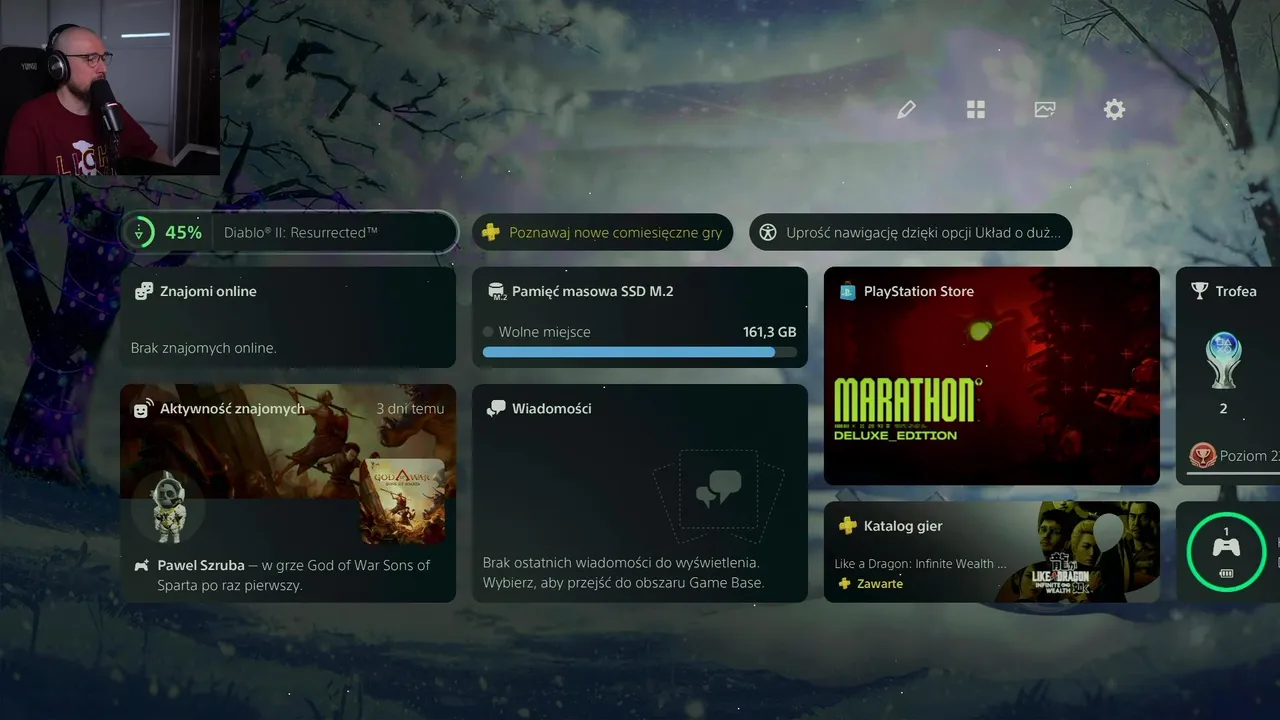Click the trophy level 'Poziom' badge
The width and height of the screenshot is (1280, 720).
click(1202, 456)
